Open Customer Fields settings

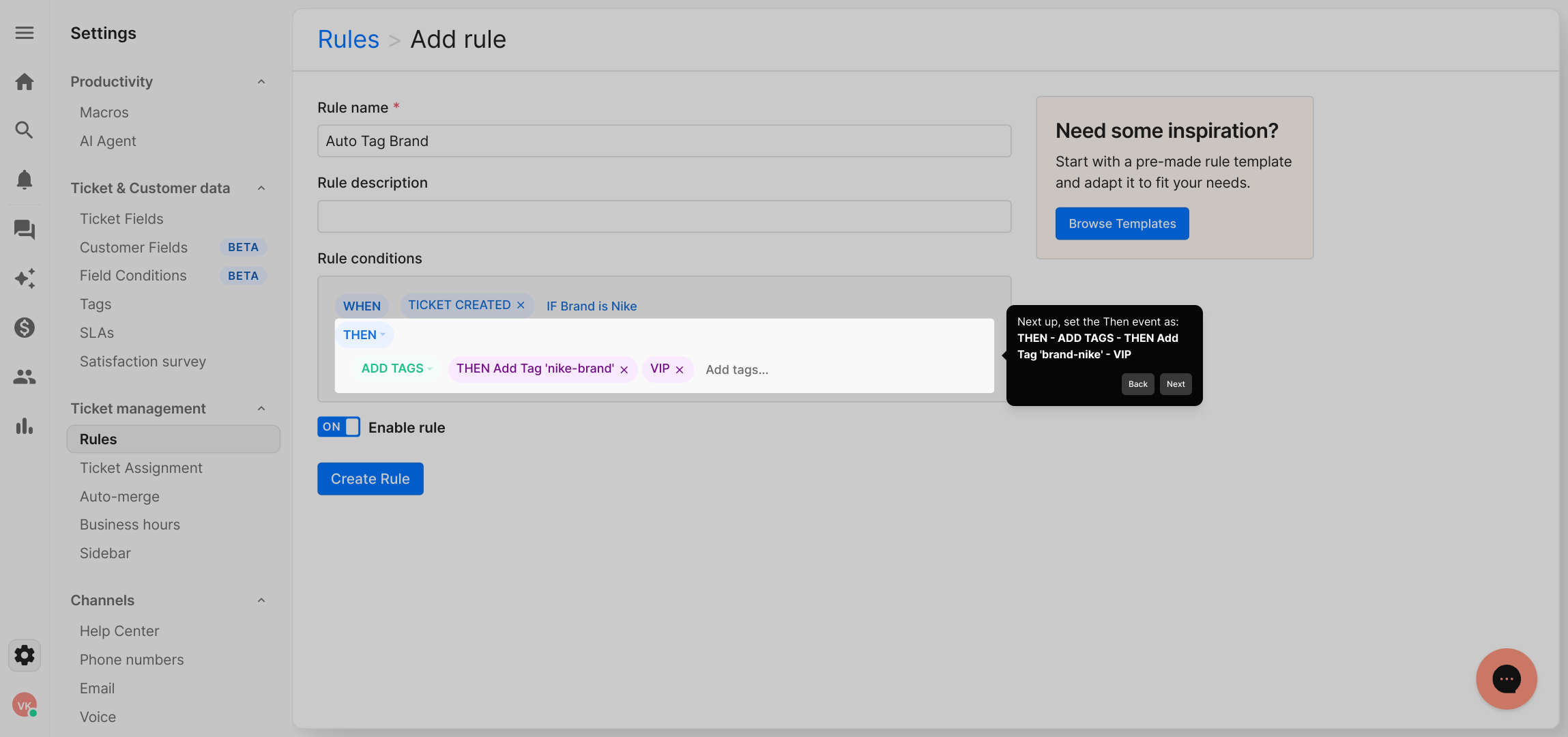134,248
